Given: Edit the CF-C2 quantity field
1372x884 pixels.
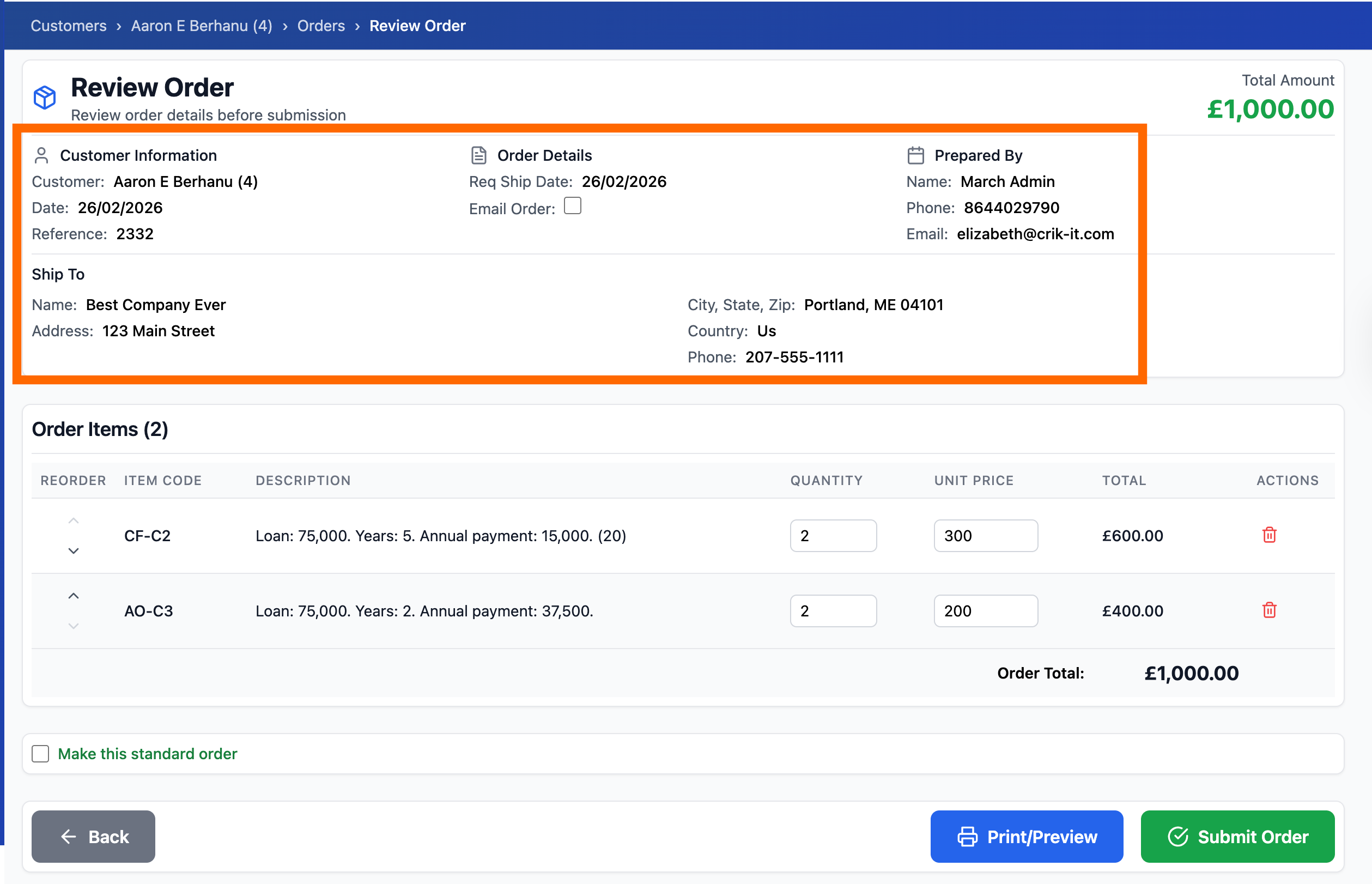Looking at the screenshot, I should (833, 536).
